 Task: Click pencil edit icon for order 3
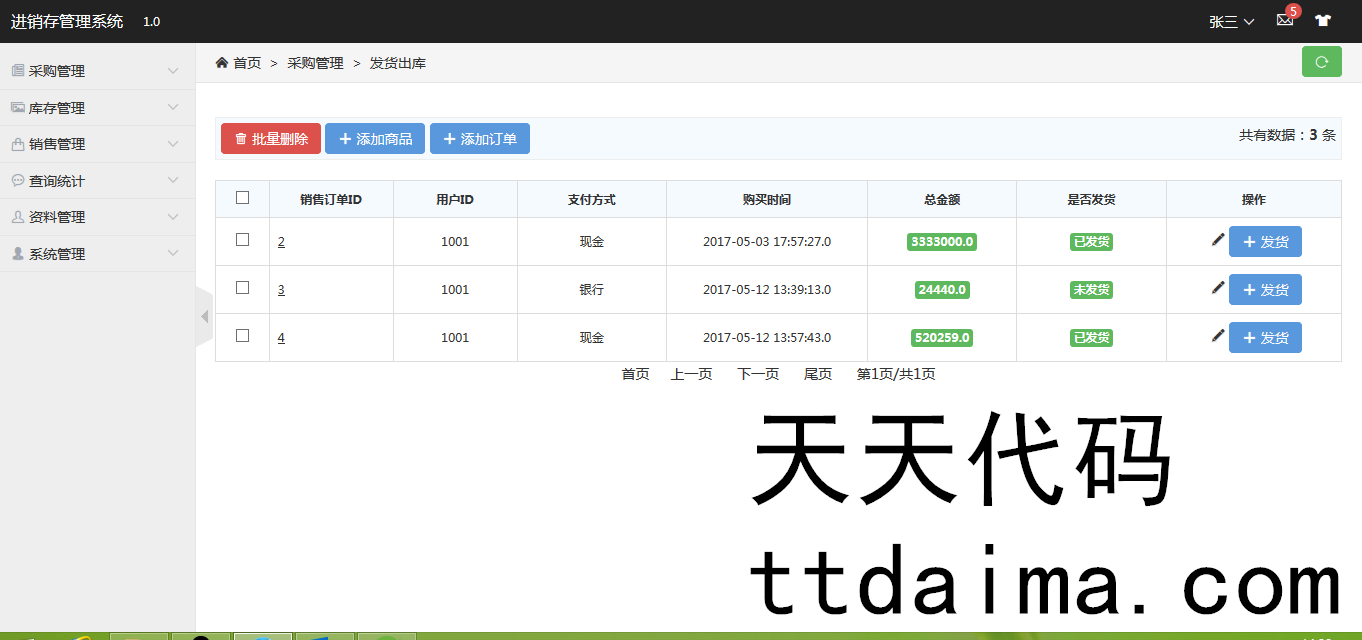pos(1217,288)
